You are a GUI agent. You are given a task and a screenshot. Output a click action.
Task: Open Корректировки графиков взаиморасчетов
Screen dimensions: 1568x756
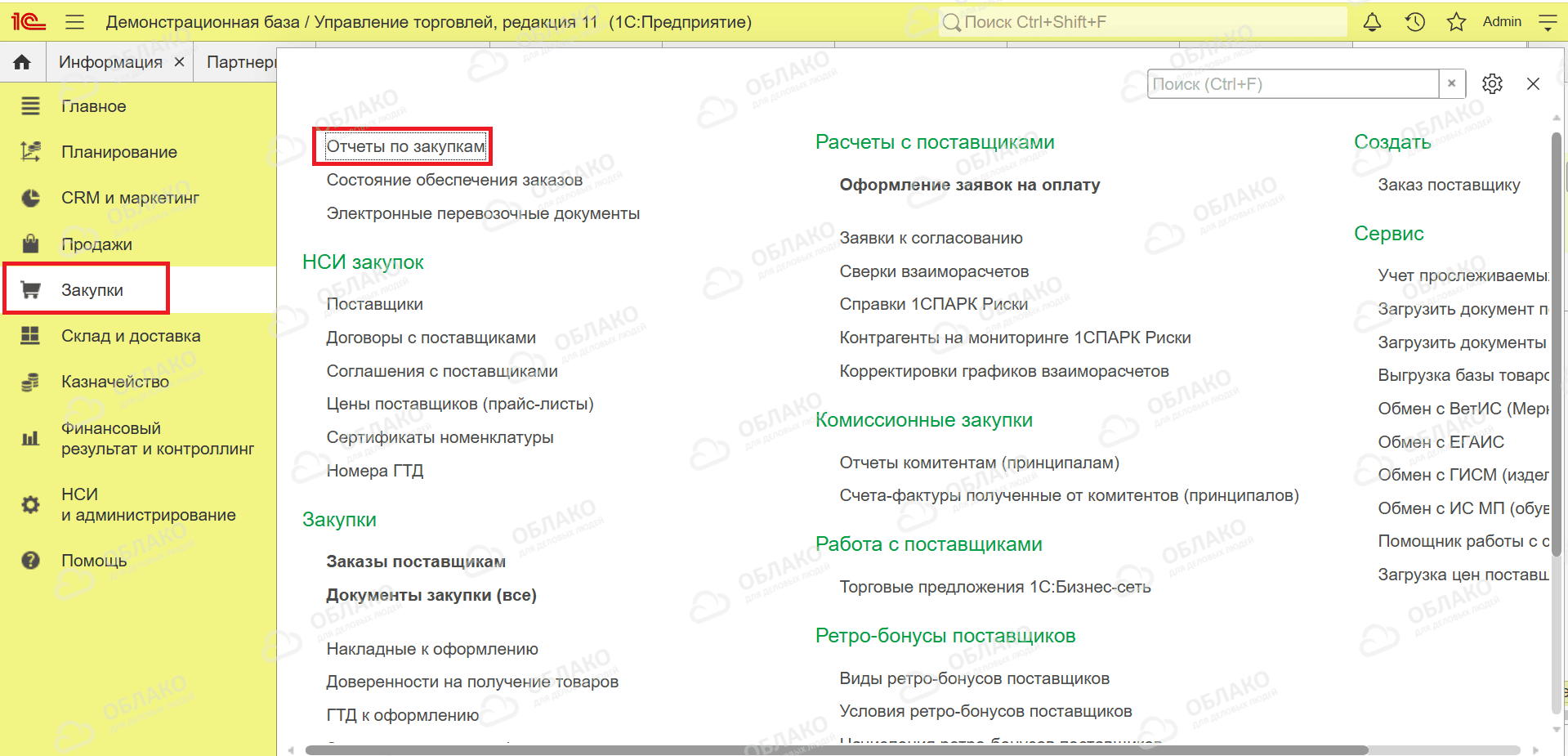tap(1004, 371)
